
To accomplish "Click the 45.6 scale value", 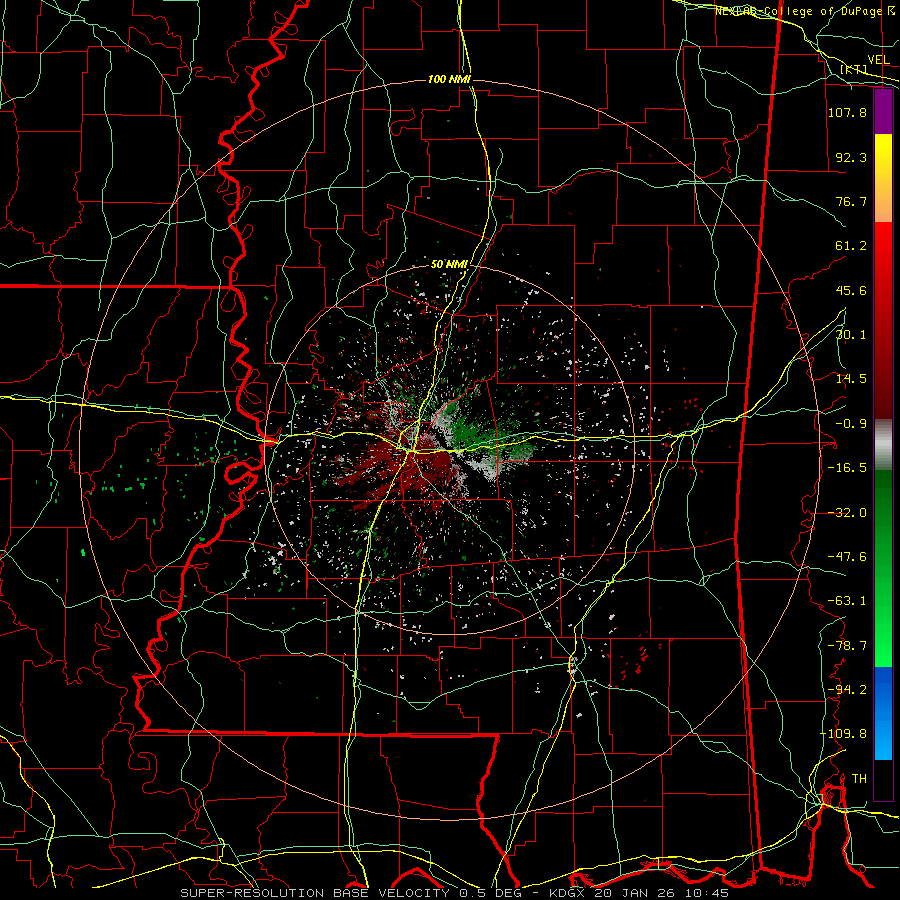I will pyautogui.click(x=851, y=290).
